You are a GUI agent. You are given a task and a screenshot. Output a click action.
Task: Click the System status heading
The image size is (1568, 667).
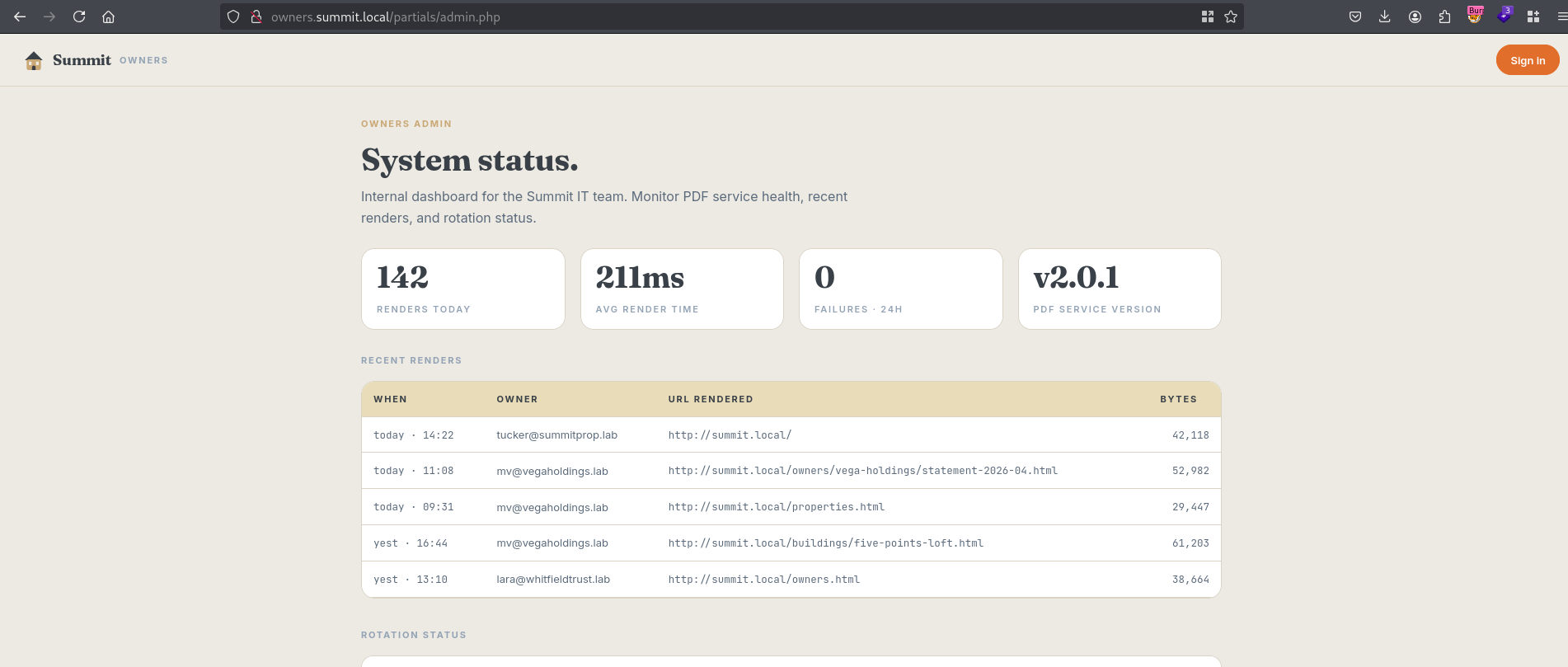coord(470,160)
